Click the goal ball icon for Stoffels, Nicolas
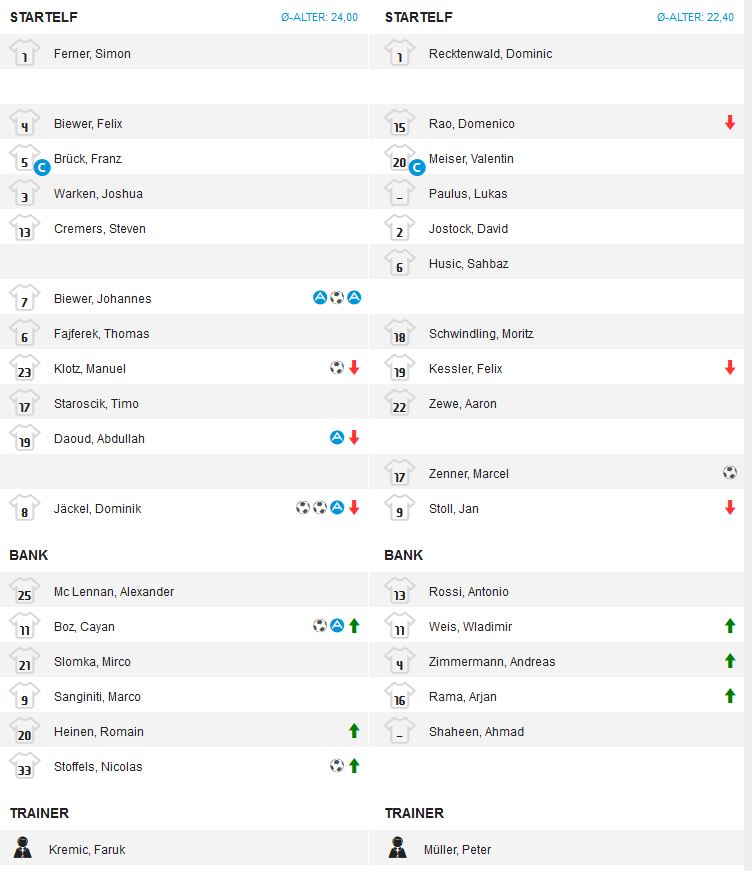 point(337,766)
